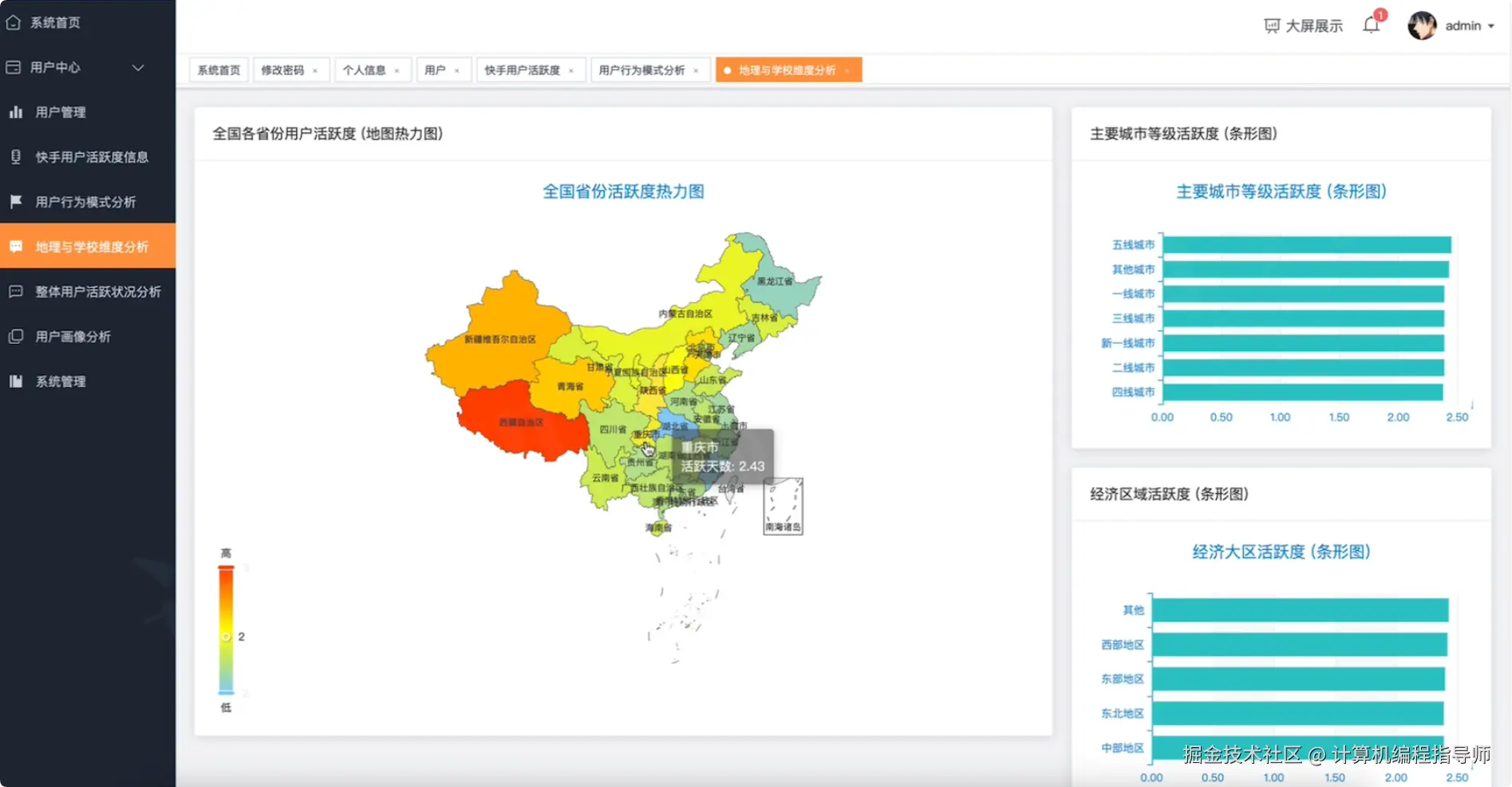Click the 地理与学校维度分析 icon

click(x=14, y=246)
